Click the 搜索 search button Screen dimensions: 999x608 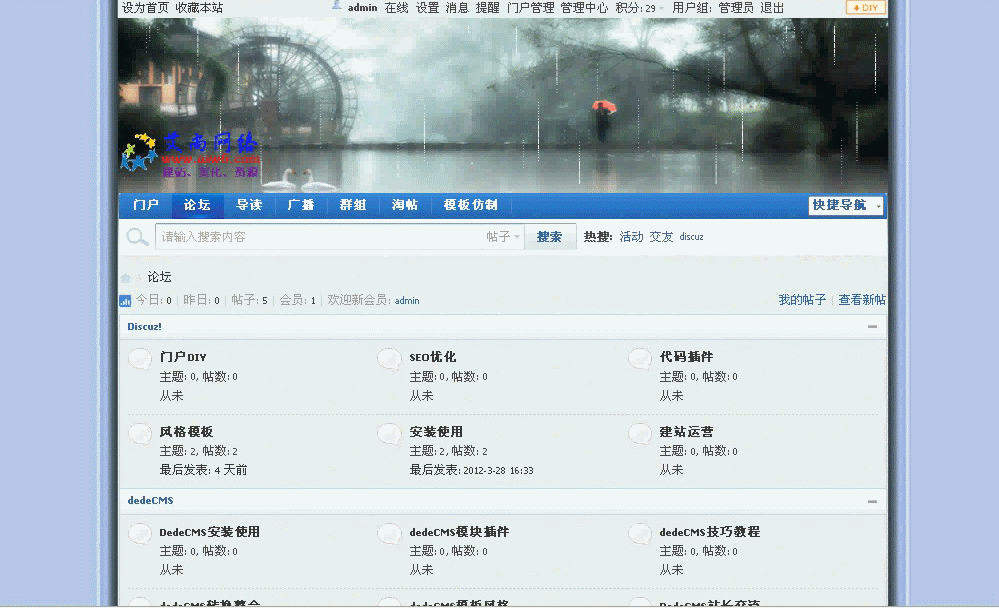pyautogui.click(x=550, y=237)
